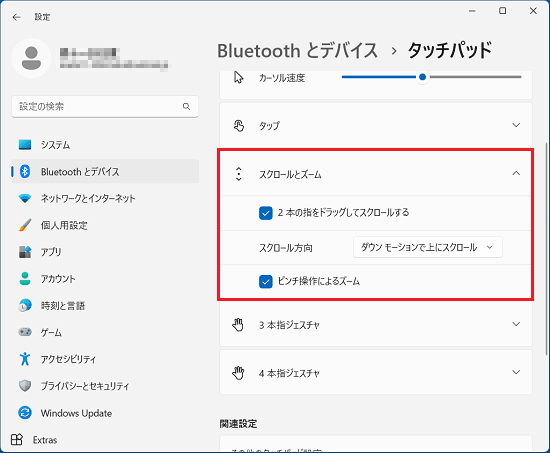Click the カーソル速度 slider thumb
The image size is (550, 453).
(x=423, y=77)
